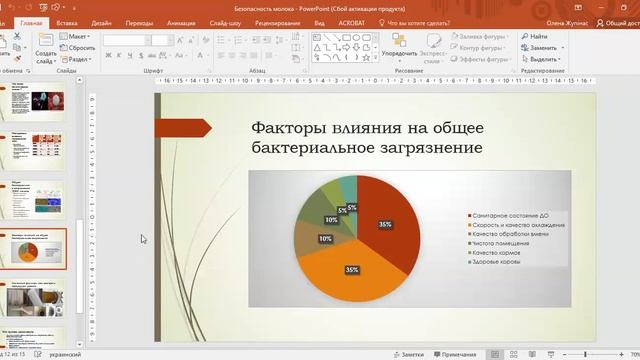
Task: Open the Дизайн ribbon tab
Action: [101, 23]
